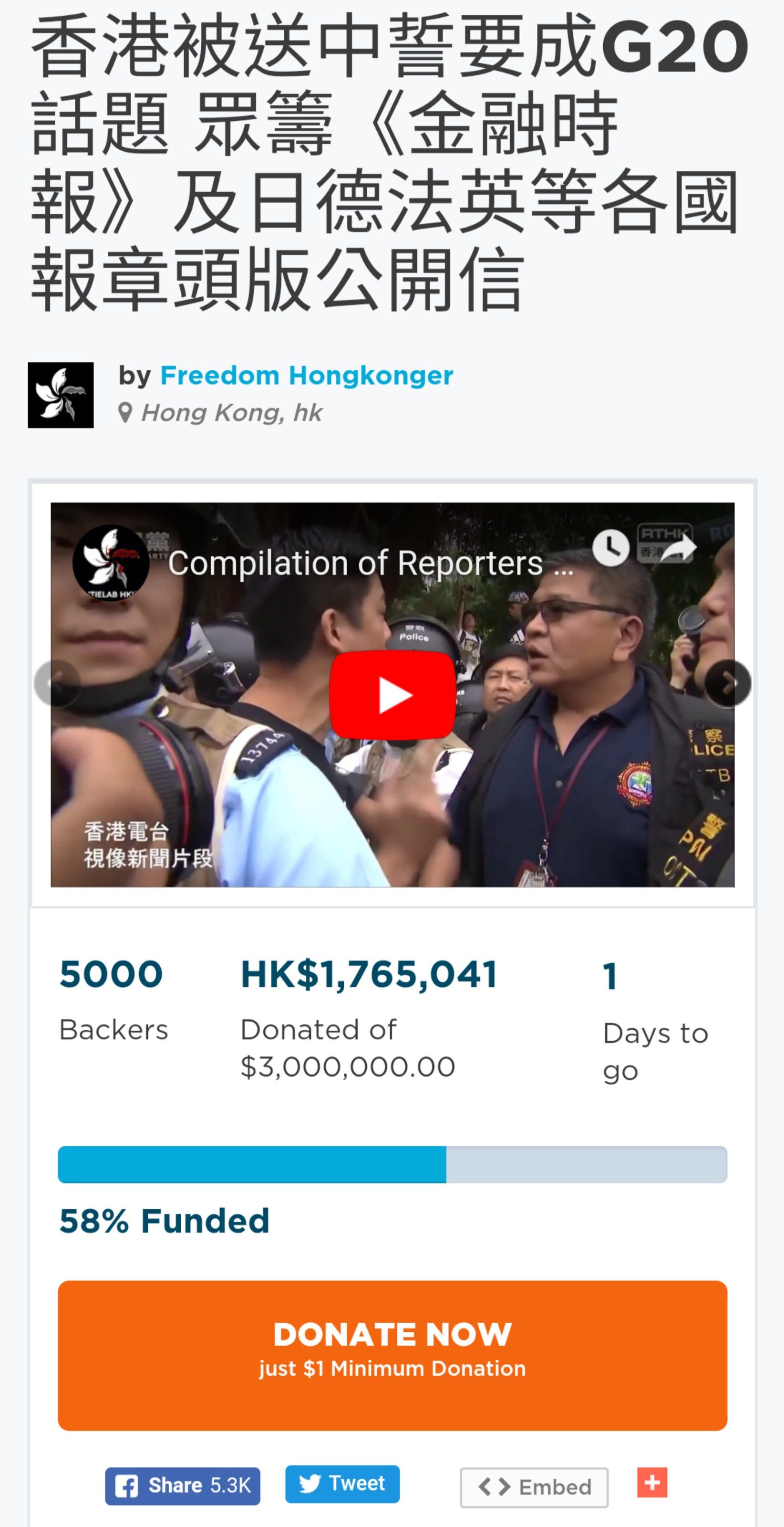Click the Hong Kong, hk location text
This screenshot has height=1527, width=784.
coord(232,413)
